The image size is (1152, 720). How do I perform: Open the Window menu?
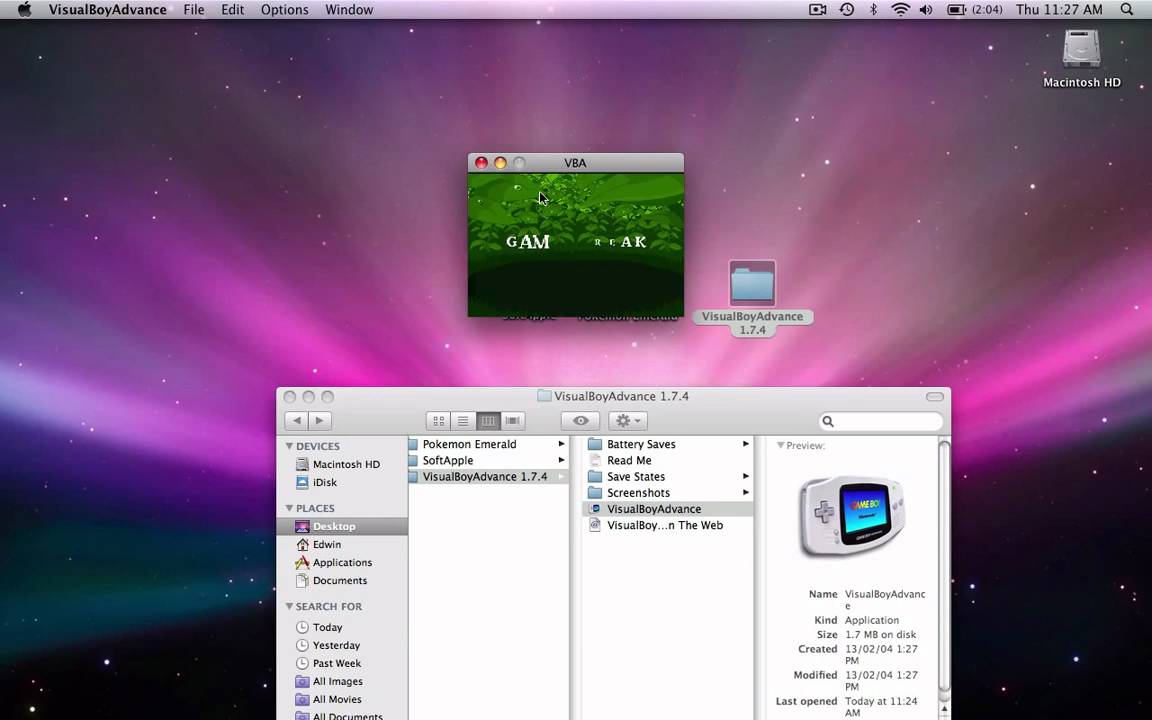click(x=349, y=10)
